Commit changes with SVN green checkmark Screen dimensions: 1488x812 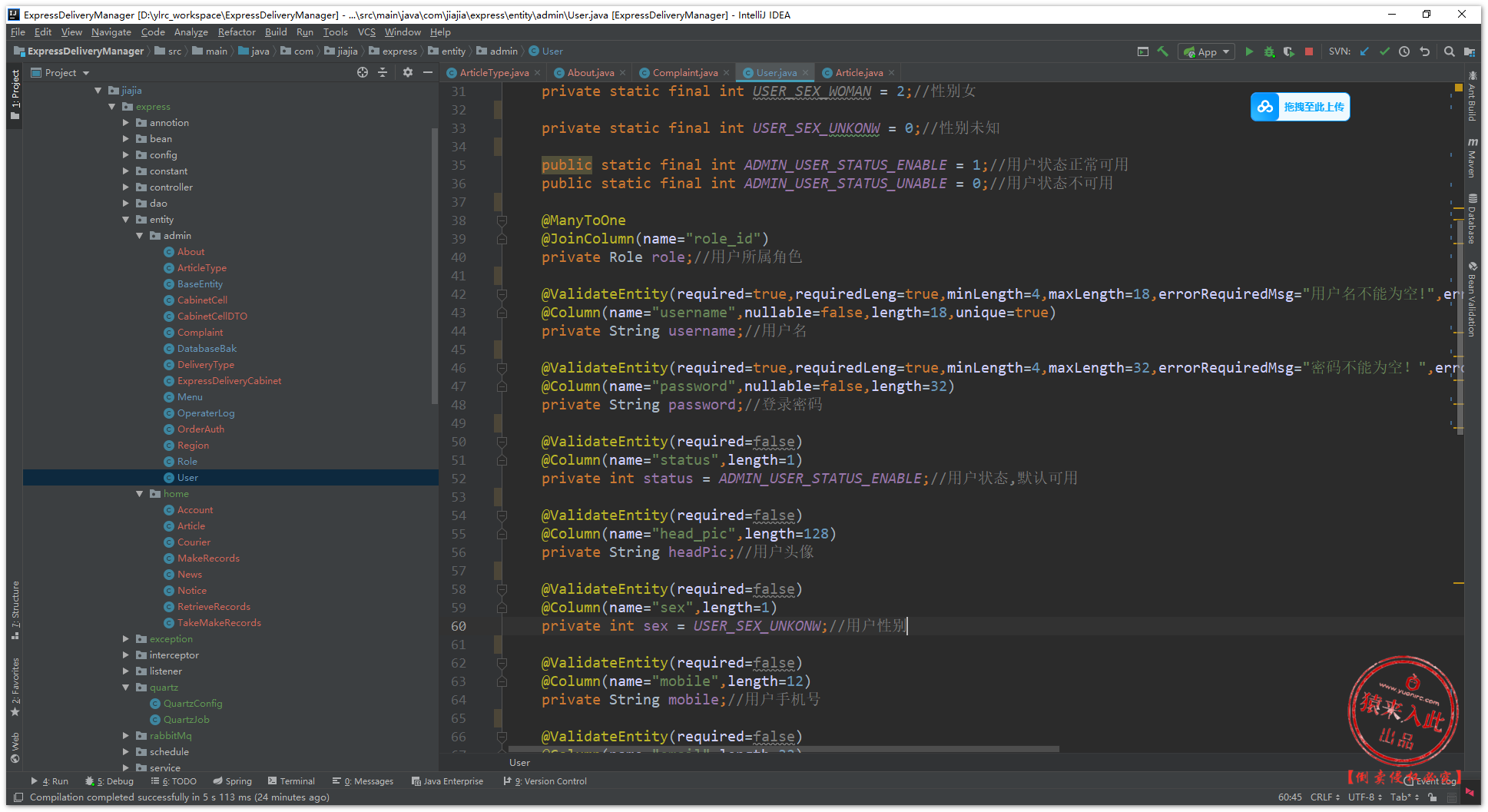(1384, 51)
